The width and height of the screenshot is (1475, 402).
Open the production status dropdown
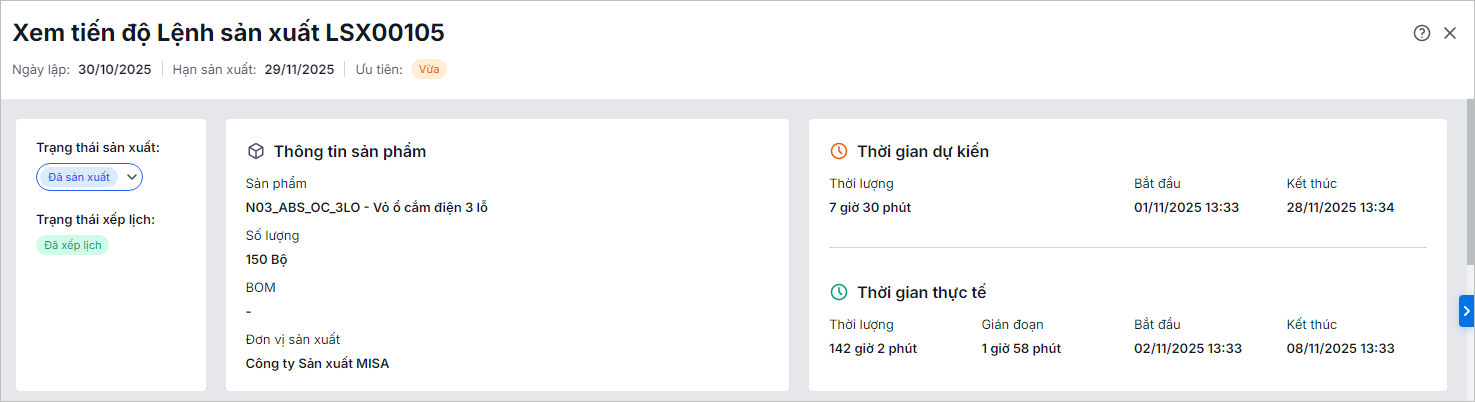(x=89, y=177)
